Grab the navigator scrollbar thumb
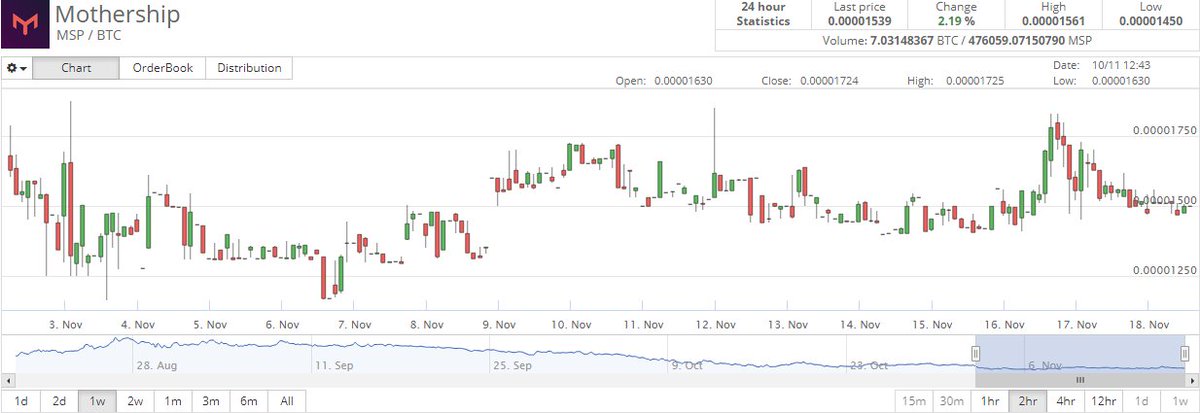Screen dimensions: 1200x413 pos(1079,380)
